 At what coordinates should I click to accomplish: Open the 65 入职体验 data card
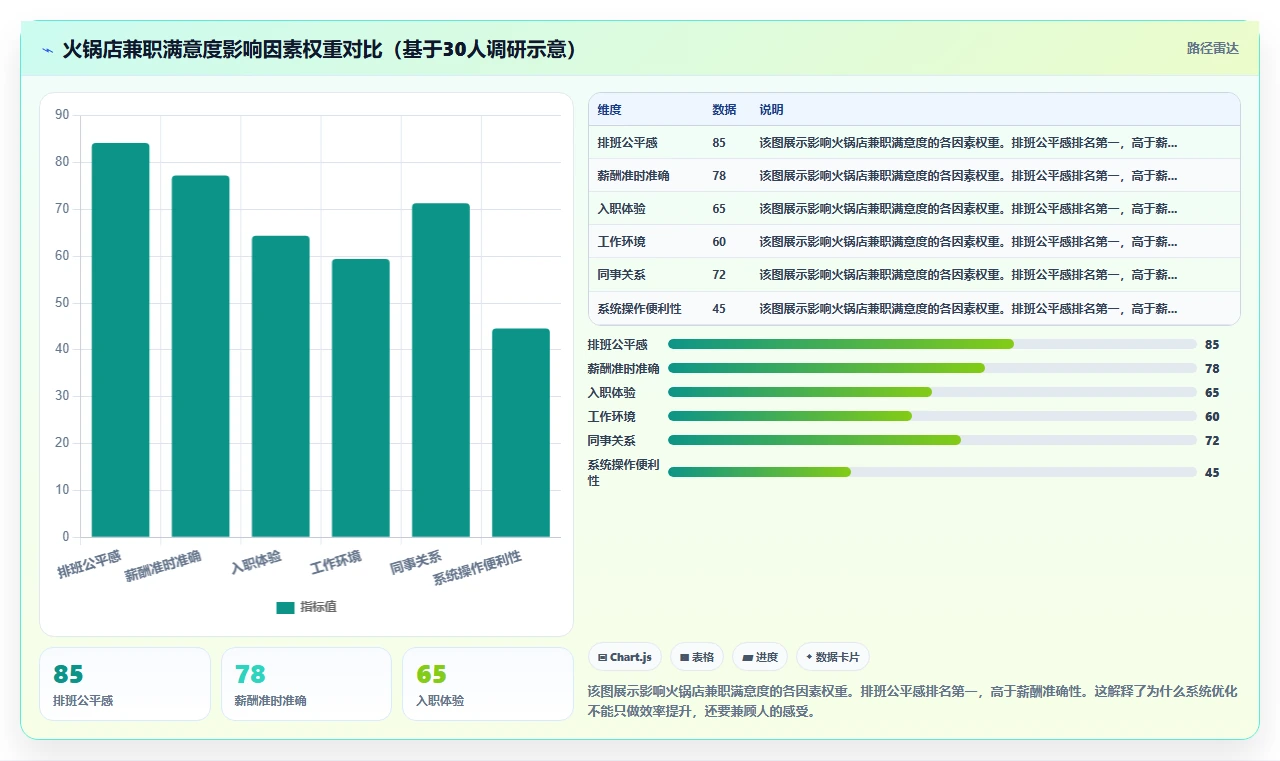(487, 684)
